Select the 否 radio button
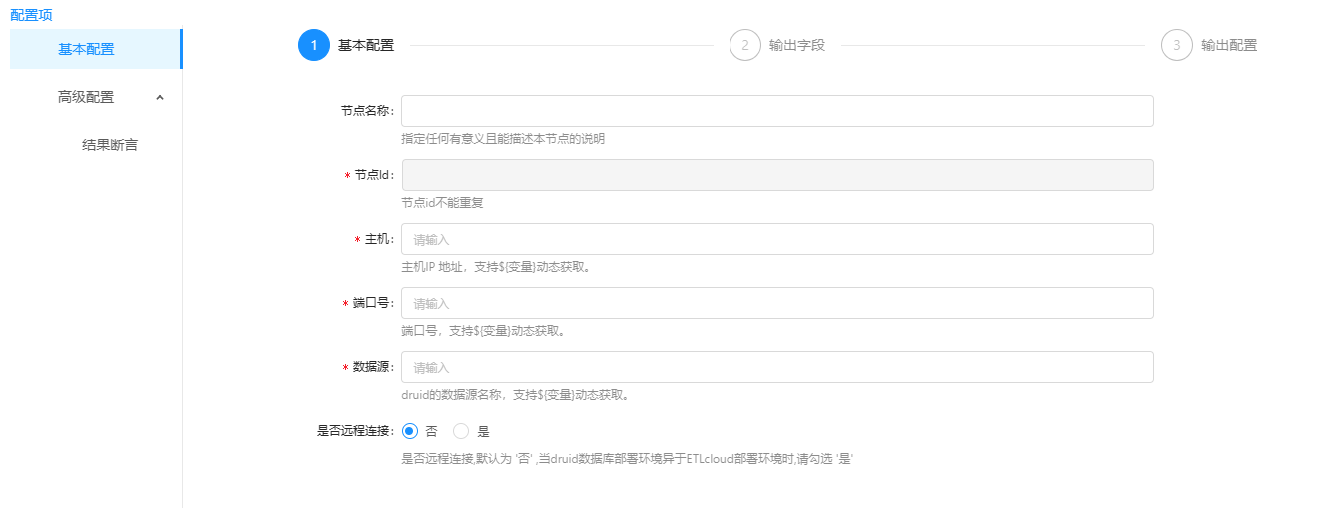 coord(409,431)
